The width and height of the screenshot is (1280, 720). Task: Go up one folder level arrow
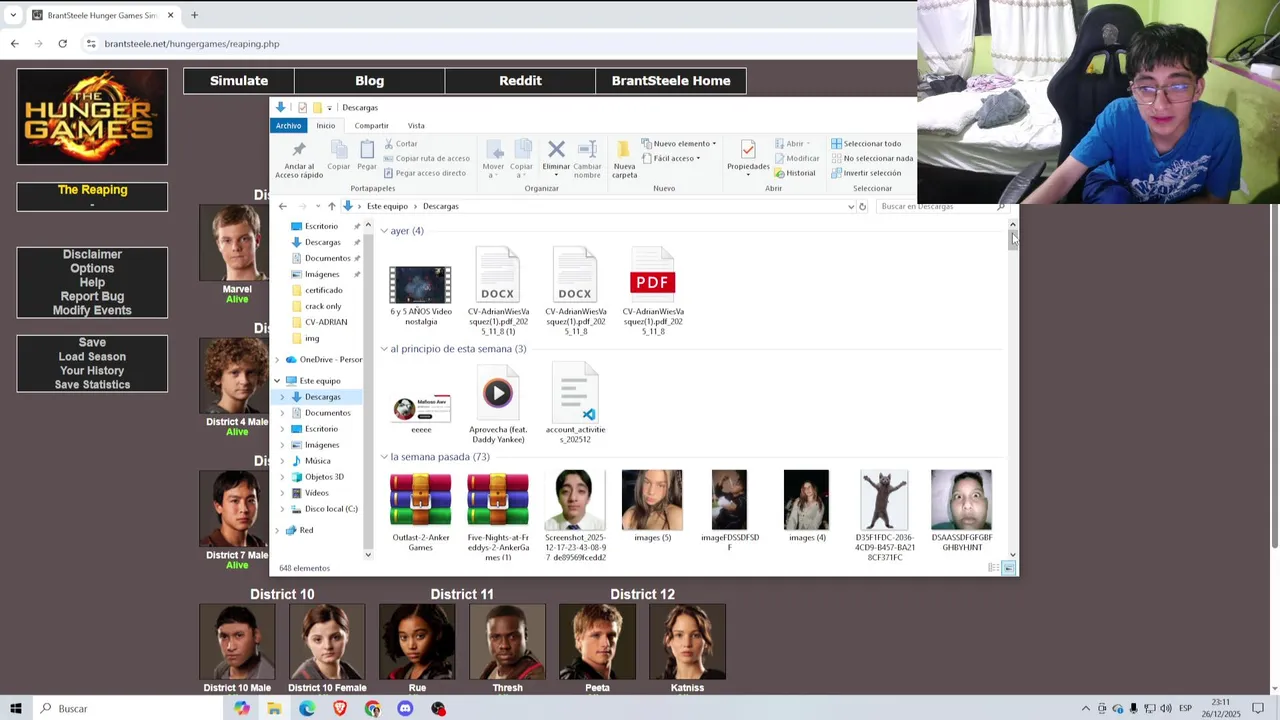pyautogui.click(x=332, y=206)
